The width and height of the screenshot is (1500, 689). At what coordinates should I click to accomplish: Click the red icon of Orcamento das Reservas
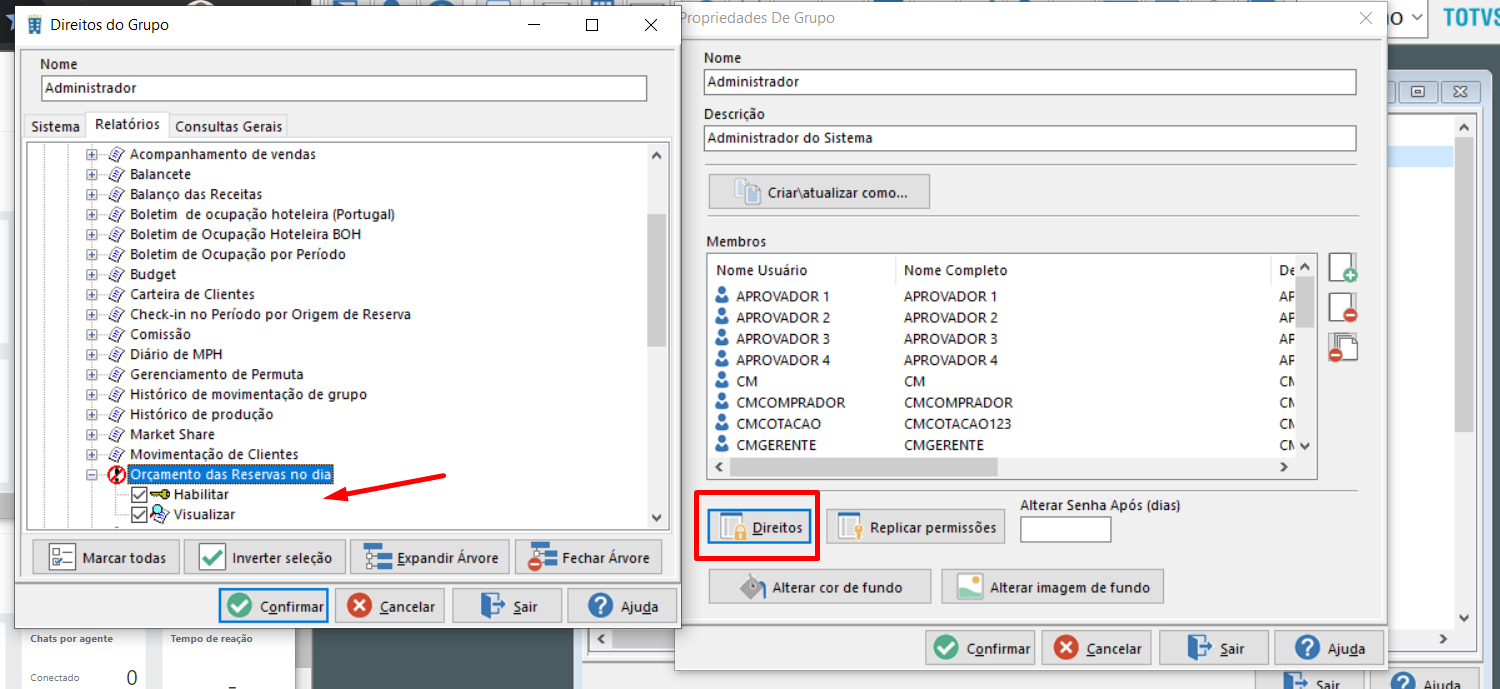click(x=116, y=474)
